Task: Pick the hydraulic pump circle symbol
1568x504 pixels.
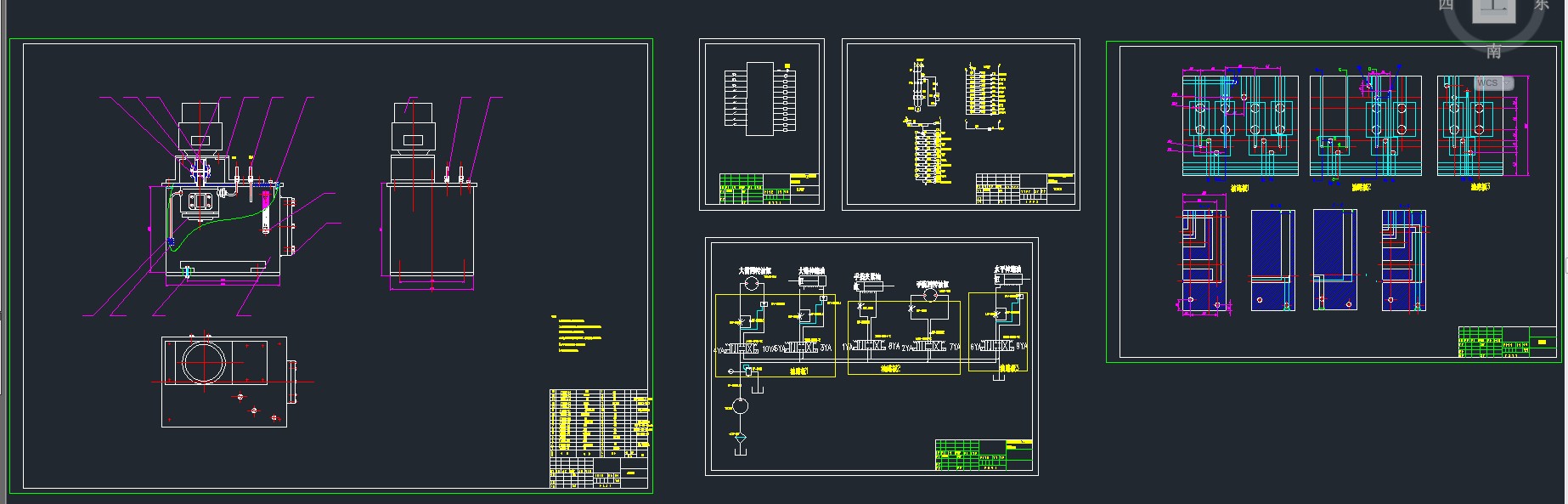Action: pos(741,406)
